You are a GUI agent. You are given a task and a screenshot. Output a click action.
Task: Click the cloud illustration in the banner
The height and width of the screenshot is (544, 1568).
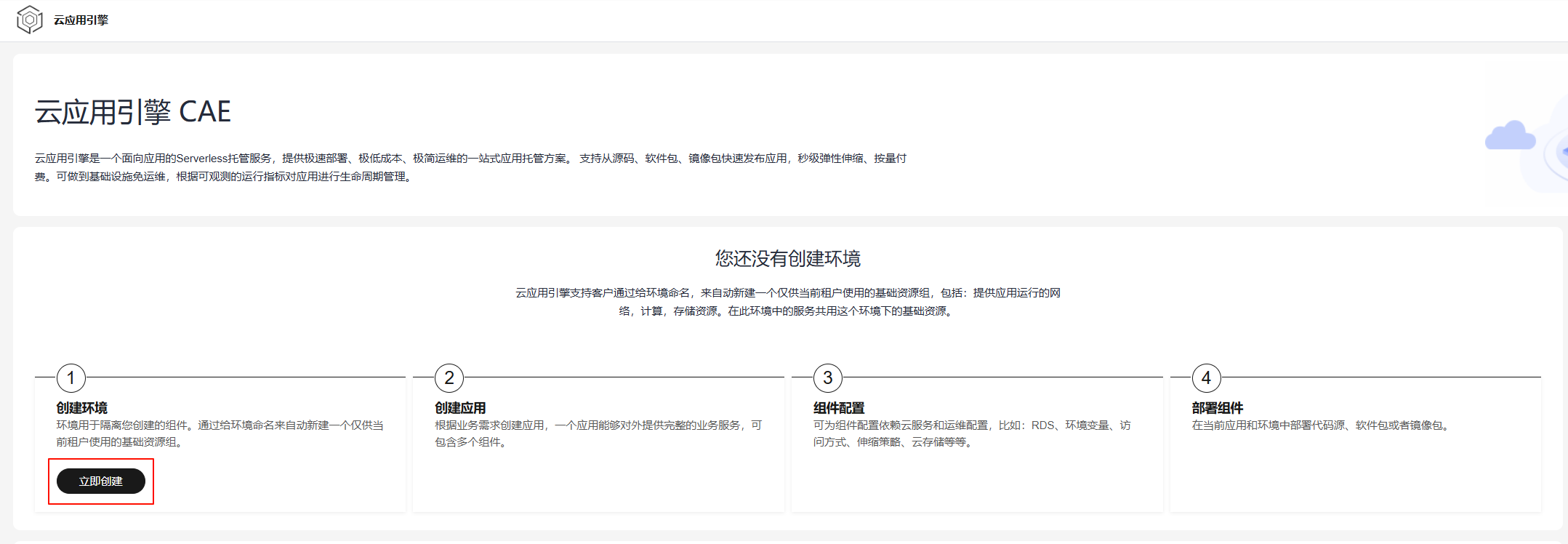(1527, 144)
